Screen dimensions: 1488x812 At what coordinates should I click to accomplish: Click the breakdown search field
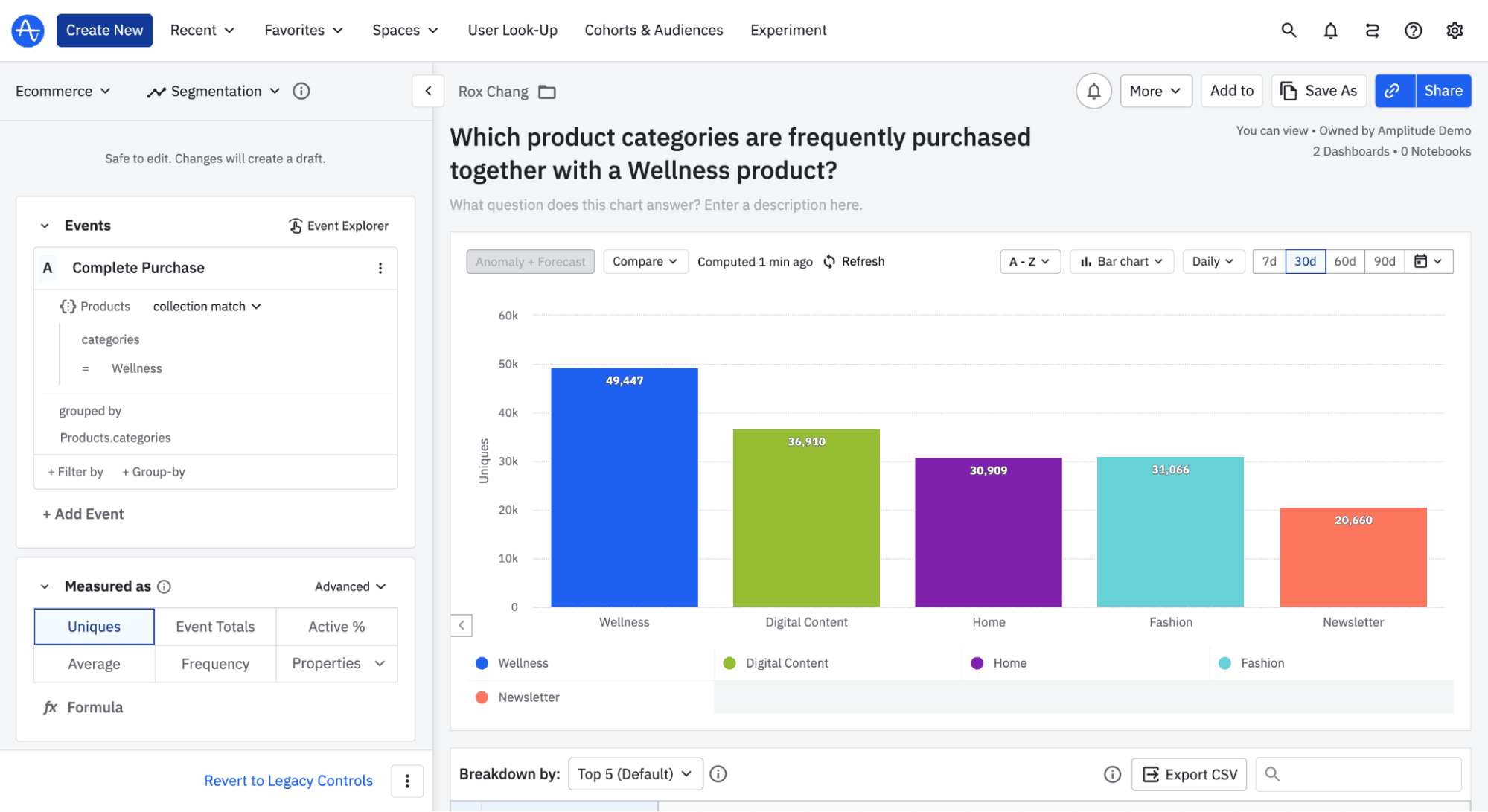1358,774
